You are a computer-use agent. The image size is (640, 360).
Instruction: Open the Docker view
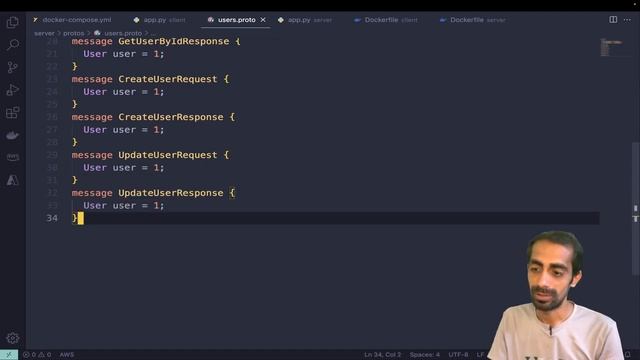coord(13,135)
